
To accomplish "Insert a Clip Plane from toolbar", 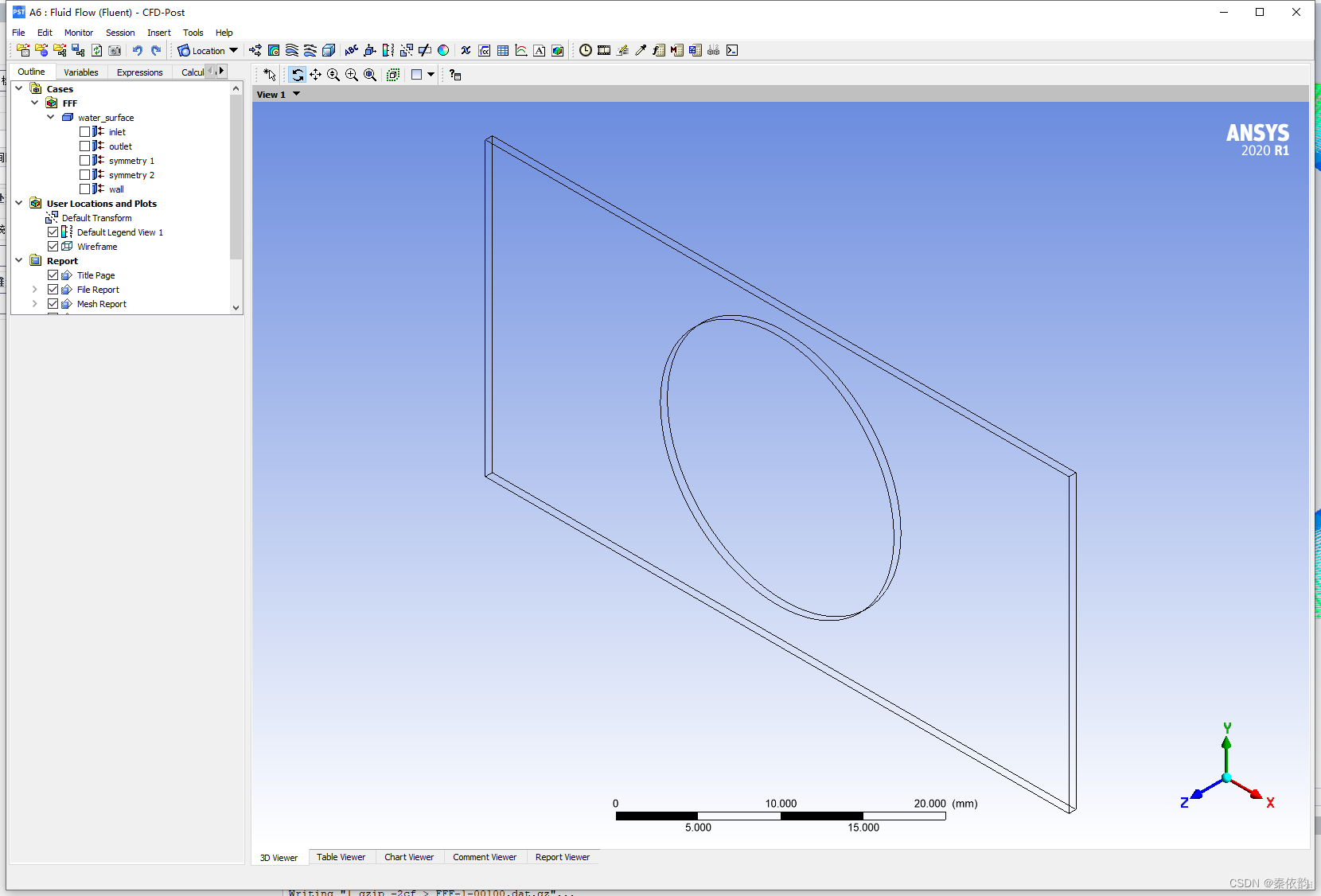I will coord(425,50).
